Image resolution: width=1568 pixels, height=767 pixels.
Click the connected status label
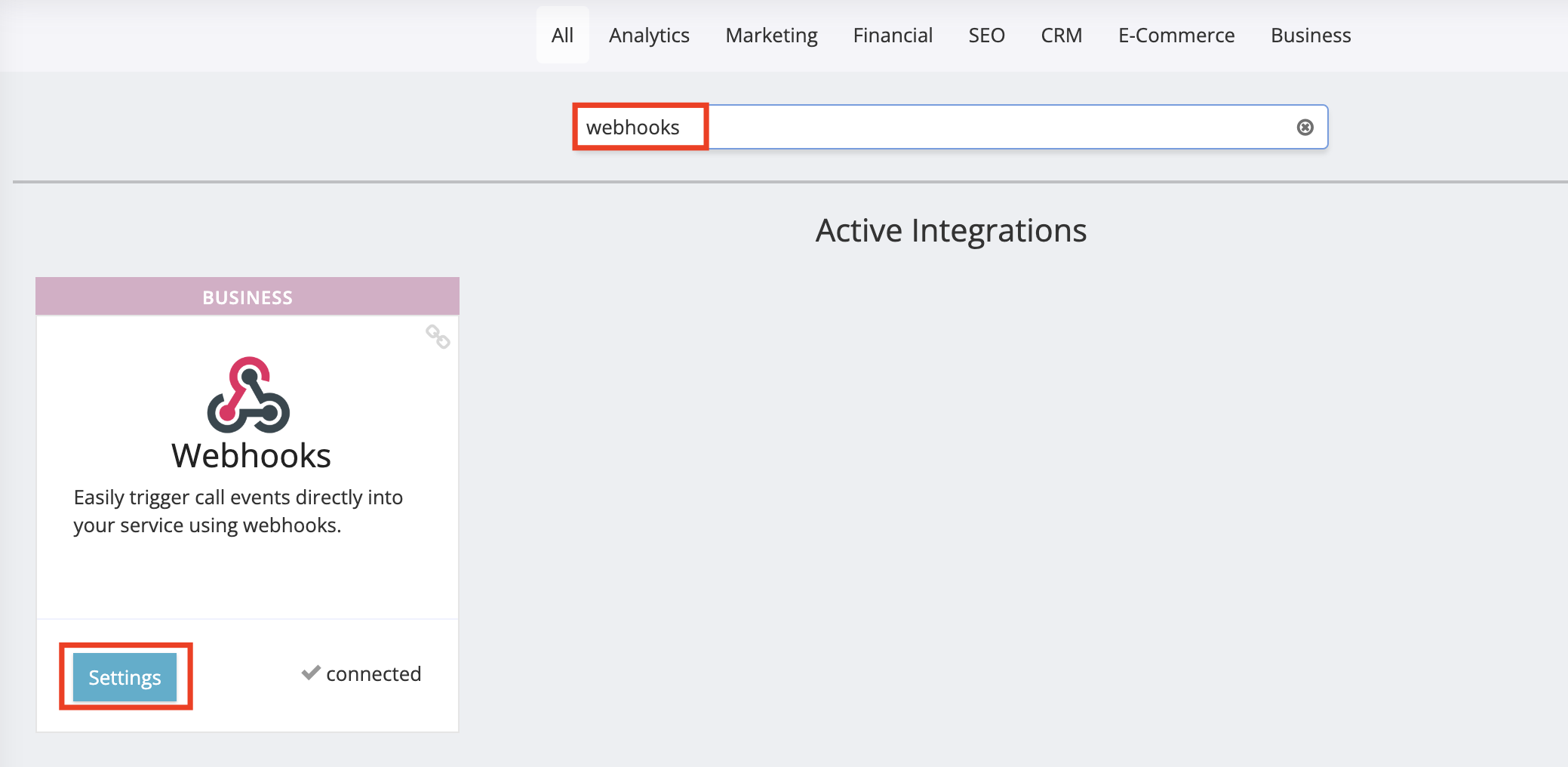pyautogui.click(x=374, y=673)
